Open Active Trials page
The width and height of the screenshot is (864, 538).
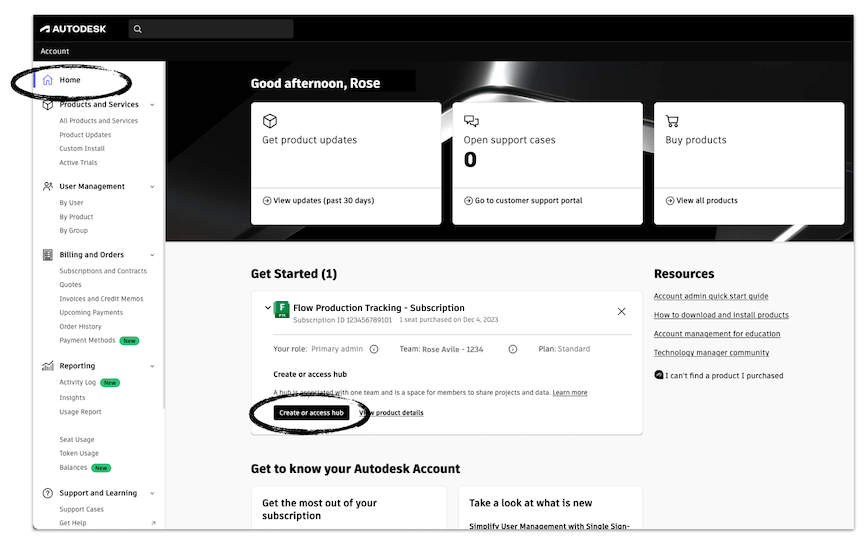(78, 163)
